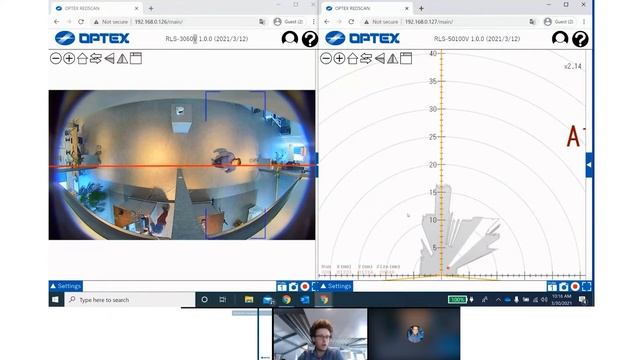Take snapshot with left window camera icon
This screenshot has height=360, width=640.
click(293, 287)
